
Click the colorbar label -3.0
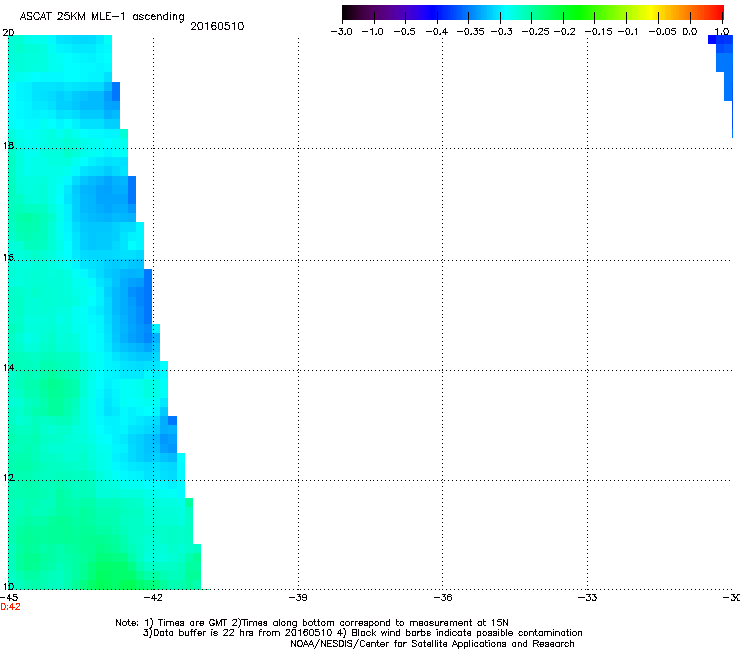click(341, 32)
